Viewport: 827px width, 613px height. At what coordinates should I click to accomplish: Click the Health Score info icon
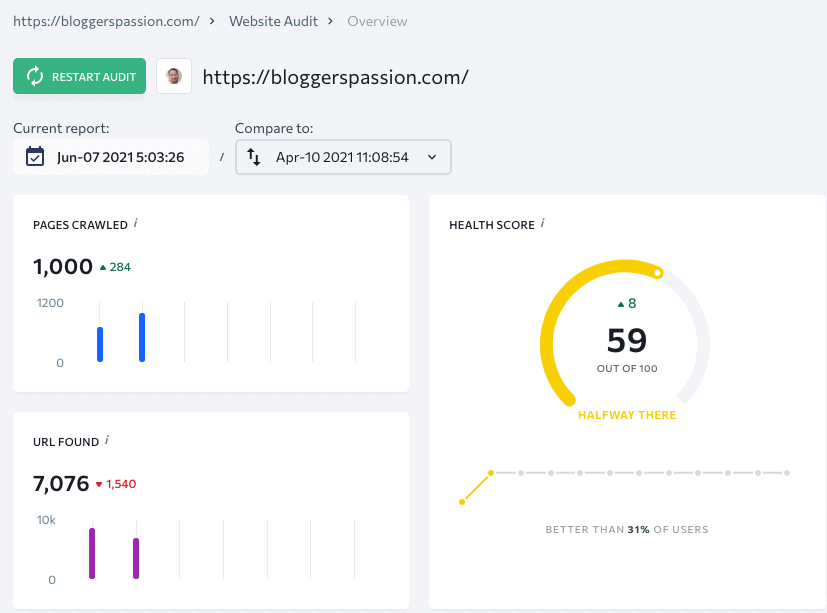542,223
